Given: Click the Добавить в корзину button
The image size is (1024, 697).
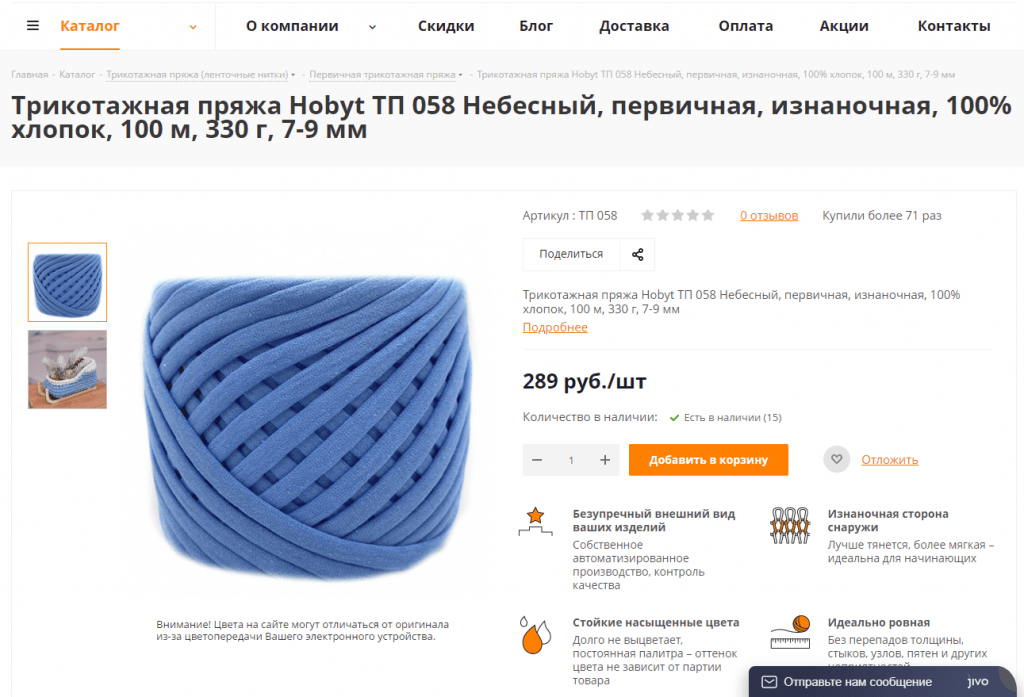Looking at the screenshot, I should pos(709,460).
